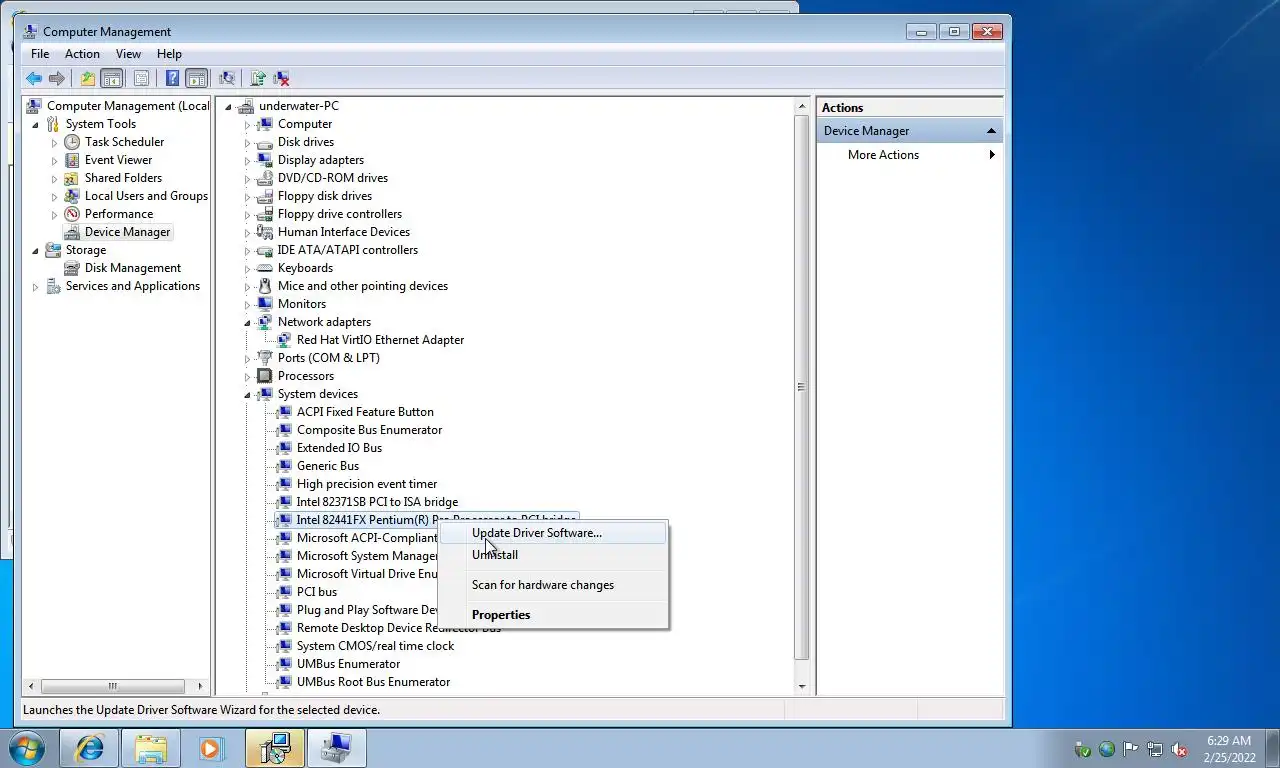1280x768 pixels.
Task: Click the device list vertical scrollbar
Action: [801, 387]
